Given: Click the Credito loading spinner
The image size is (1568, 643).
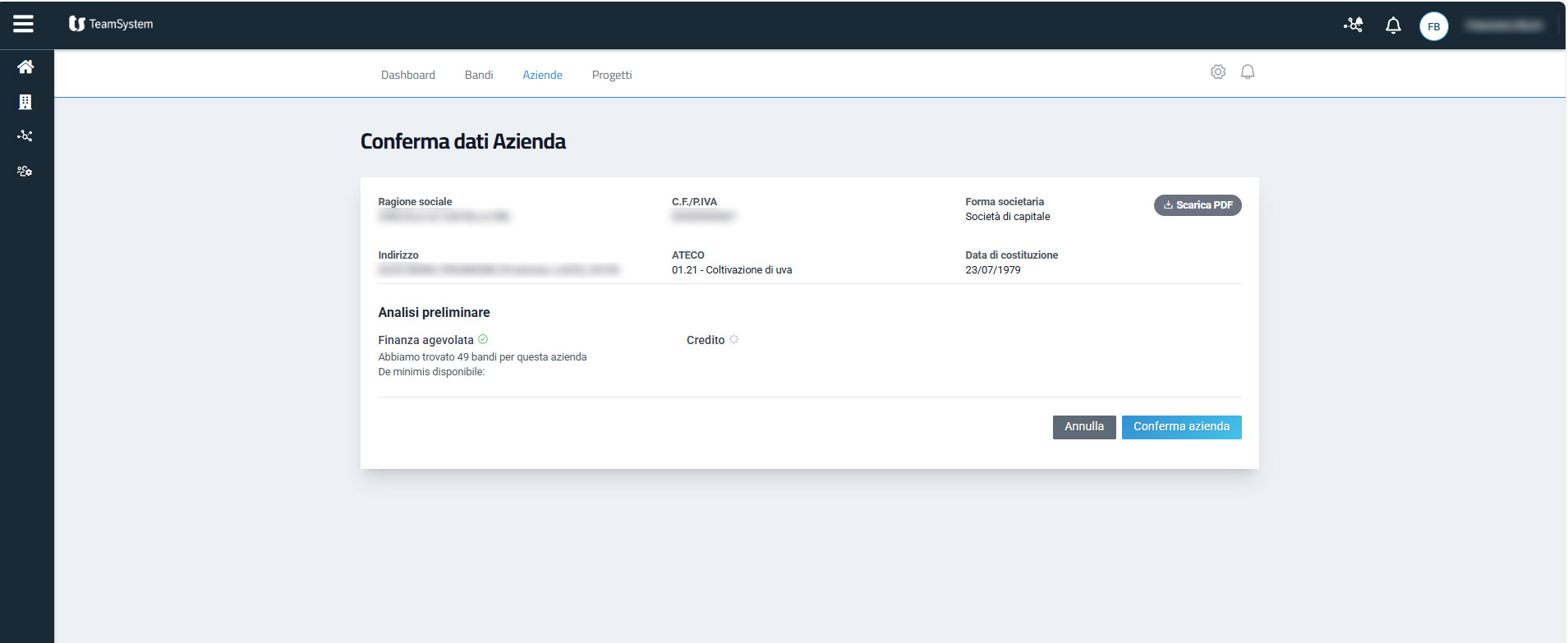Looking at the screenshot, I should click(734, 339).
